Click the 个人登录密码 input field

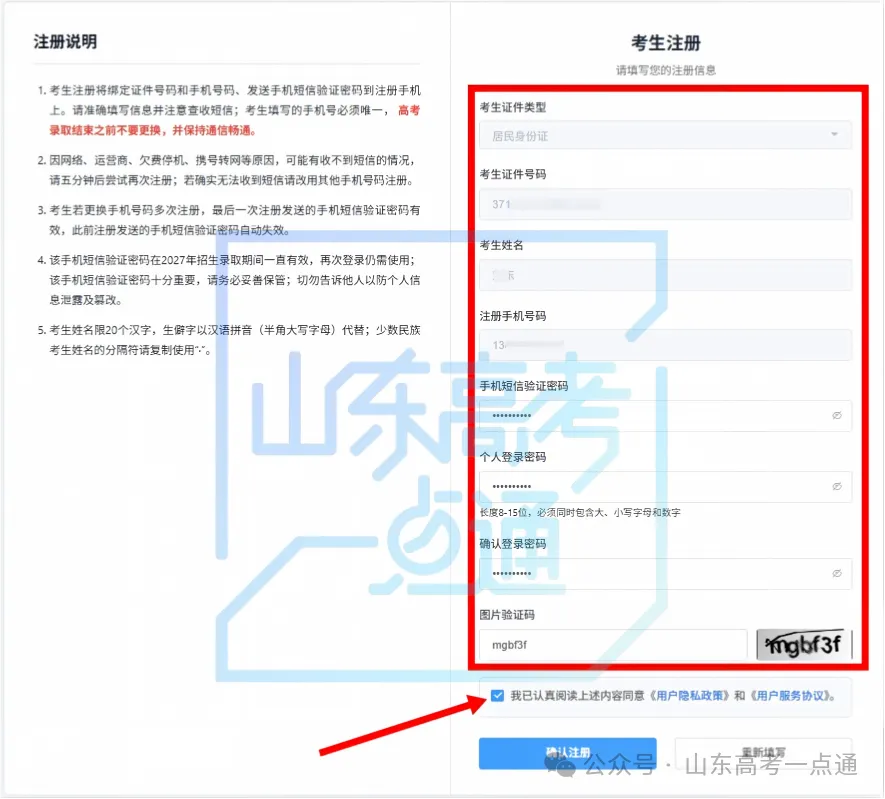pos(665,486)
